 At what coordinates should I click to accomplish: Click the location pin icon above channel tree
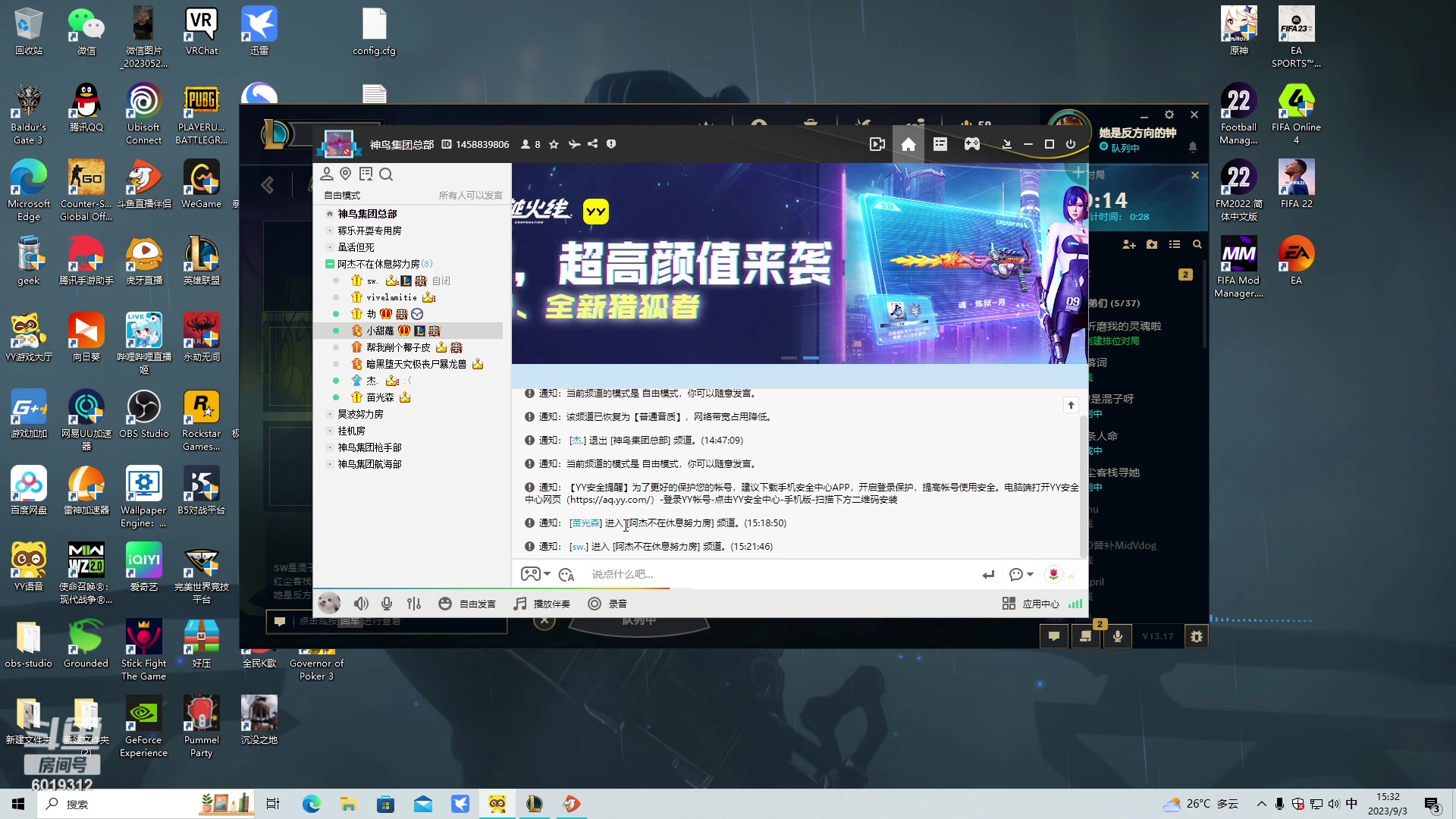[346, 174]
